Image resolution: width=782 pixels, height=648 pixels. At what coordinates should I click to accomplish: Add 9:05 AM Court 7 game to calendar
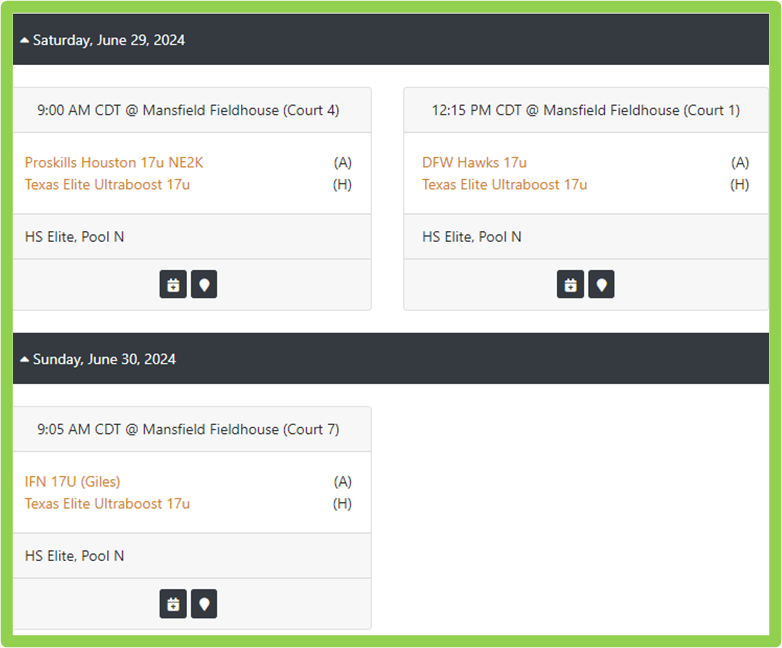(173, 604)
